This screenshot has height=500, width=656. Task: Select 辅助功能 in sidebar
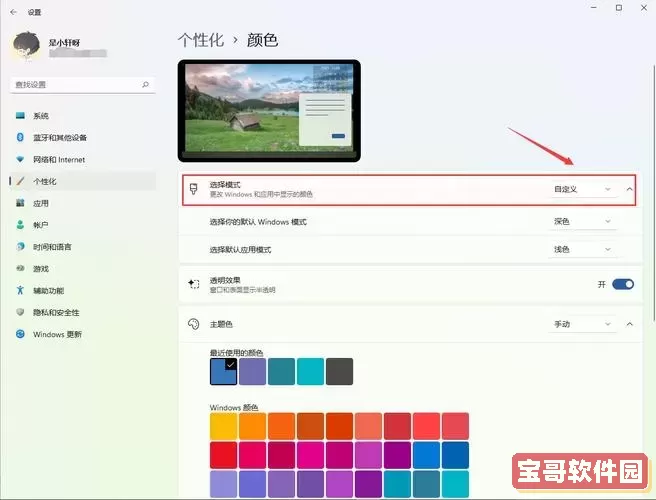coord(83,290)
